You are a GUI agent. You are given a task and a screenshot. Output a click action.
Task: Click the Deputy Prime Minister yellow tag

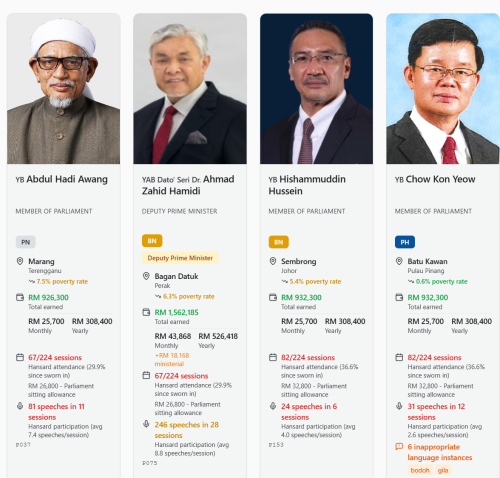180,258
